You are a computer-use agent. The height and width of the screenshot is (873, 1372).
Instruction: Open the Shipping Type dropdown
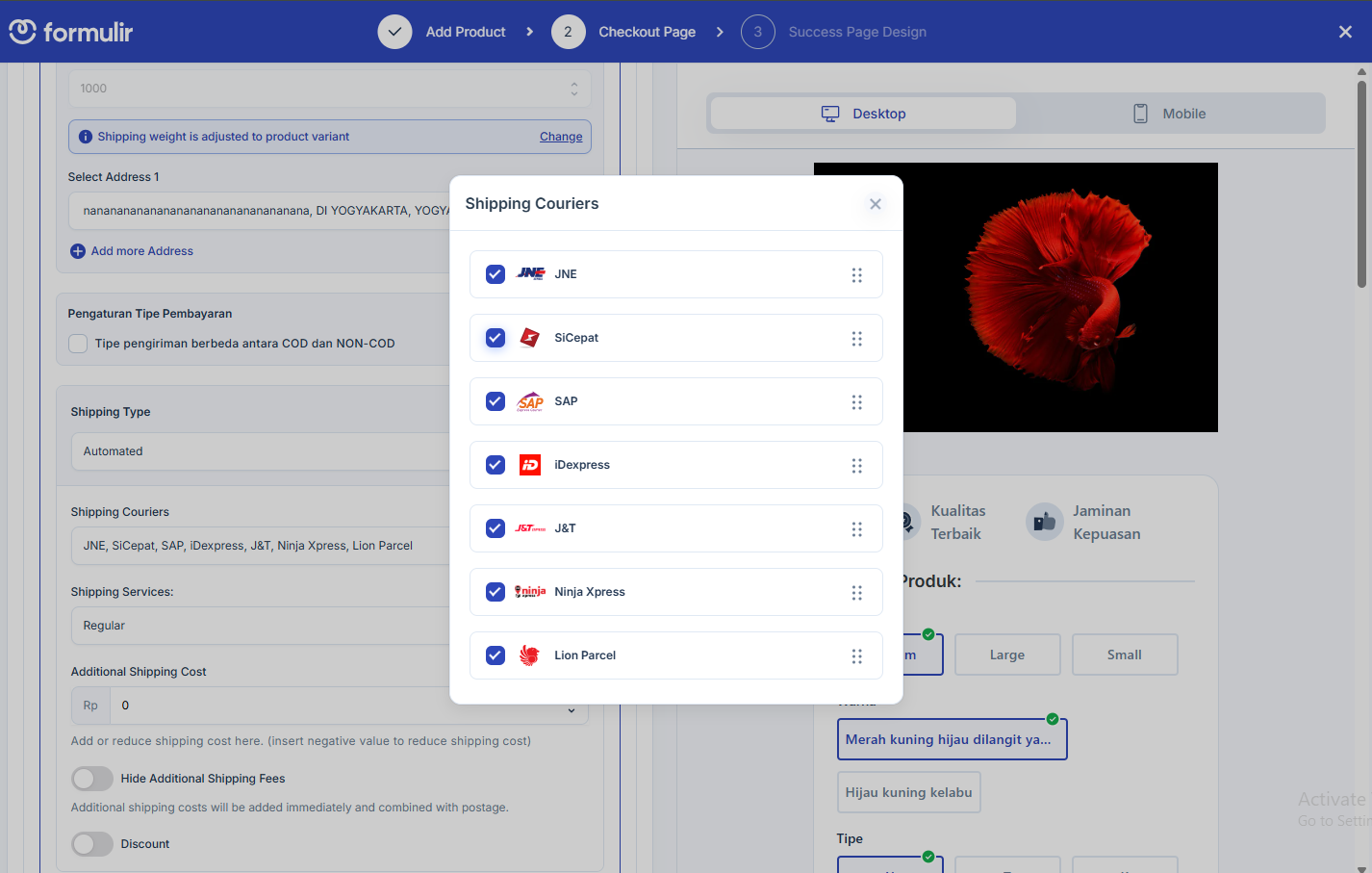(x=260, y=451)
